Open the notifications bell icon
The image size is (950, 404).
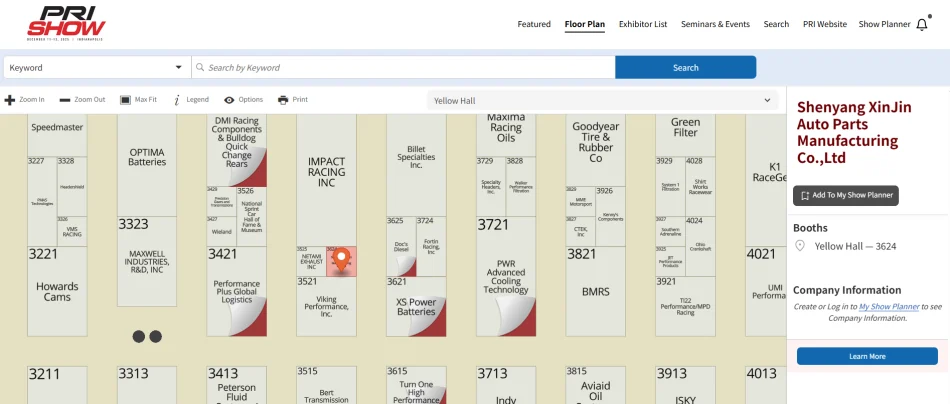pyautogui.click(x=922, y=24)
